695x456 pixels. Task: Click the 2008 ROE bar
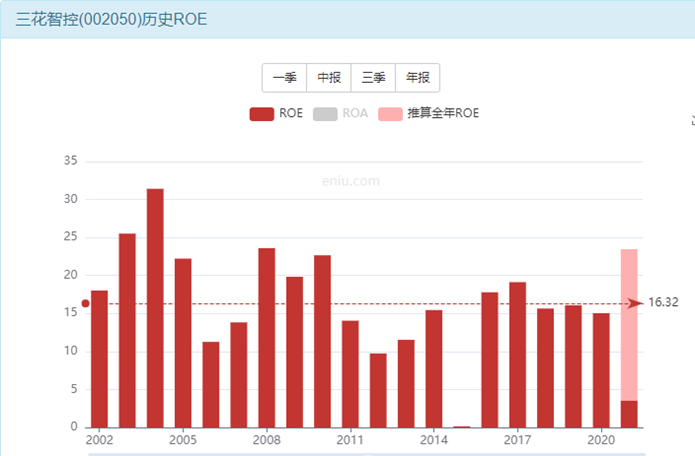[267, 338]
